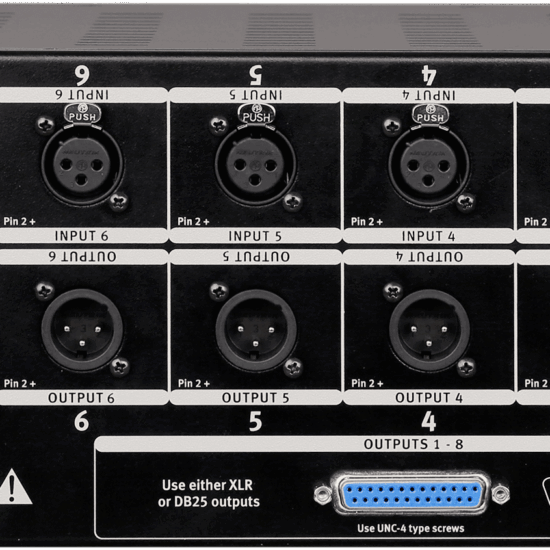Image resolution: width=550 pixels, height=550 pixels.
Task: Click the upper-left screw of INPUT 4 connector
Action: coord(392,126)
